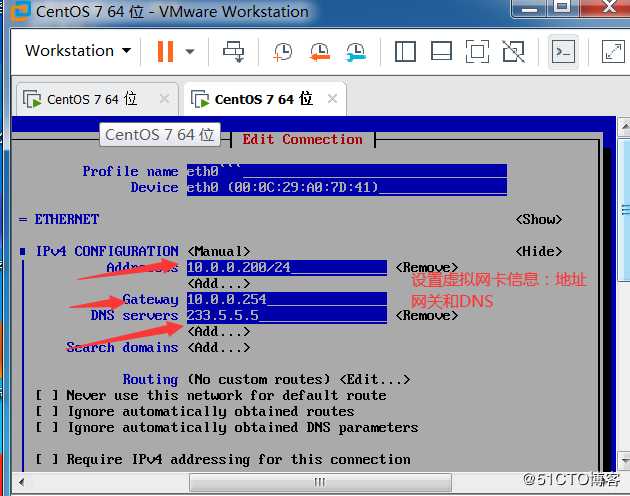Check Ignore automatically obtained routes
Image resolution: width=630 pixels, height=496 pixels.
pos(47,412)
